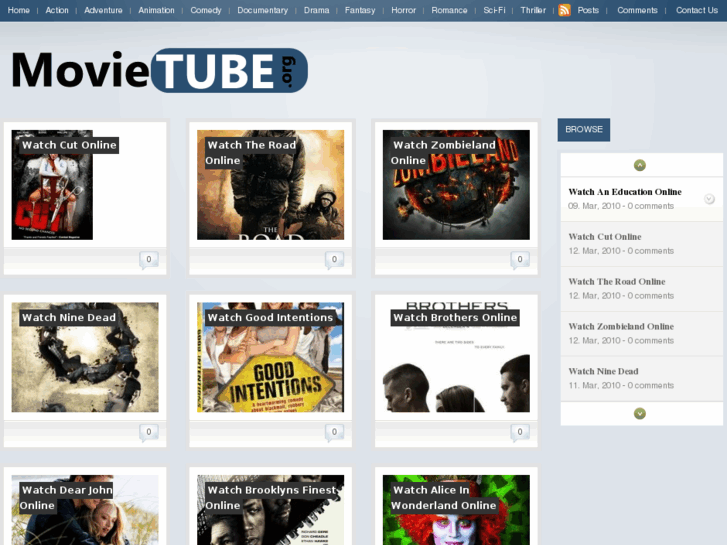This screenshot has width=727, height=545.
Task: Open comment bubble under Good Intentions card
Action: pyautogui.click(x=334, y=432)
